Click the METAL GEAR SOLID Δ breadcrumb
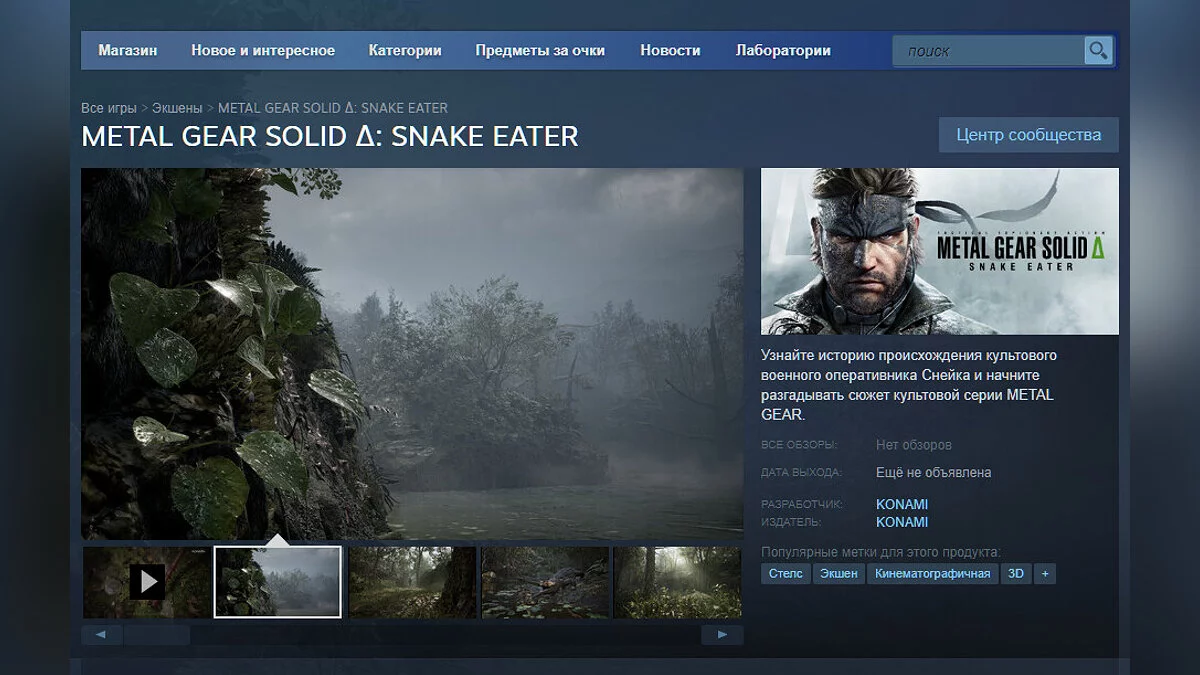This screenshot has height=675, width=1200. point(333,107)
